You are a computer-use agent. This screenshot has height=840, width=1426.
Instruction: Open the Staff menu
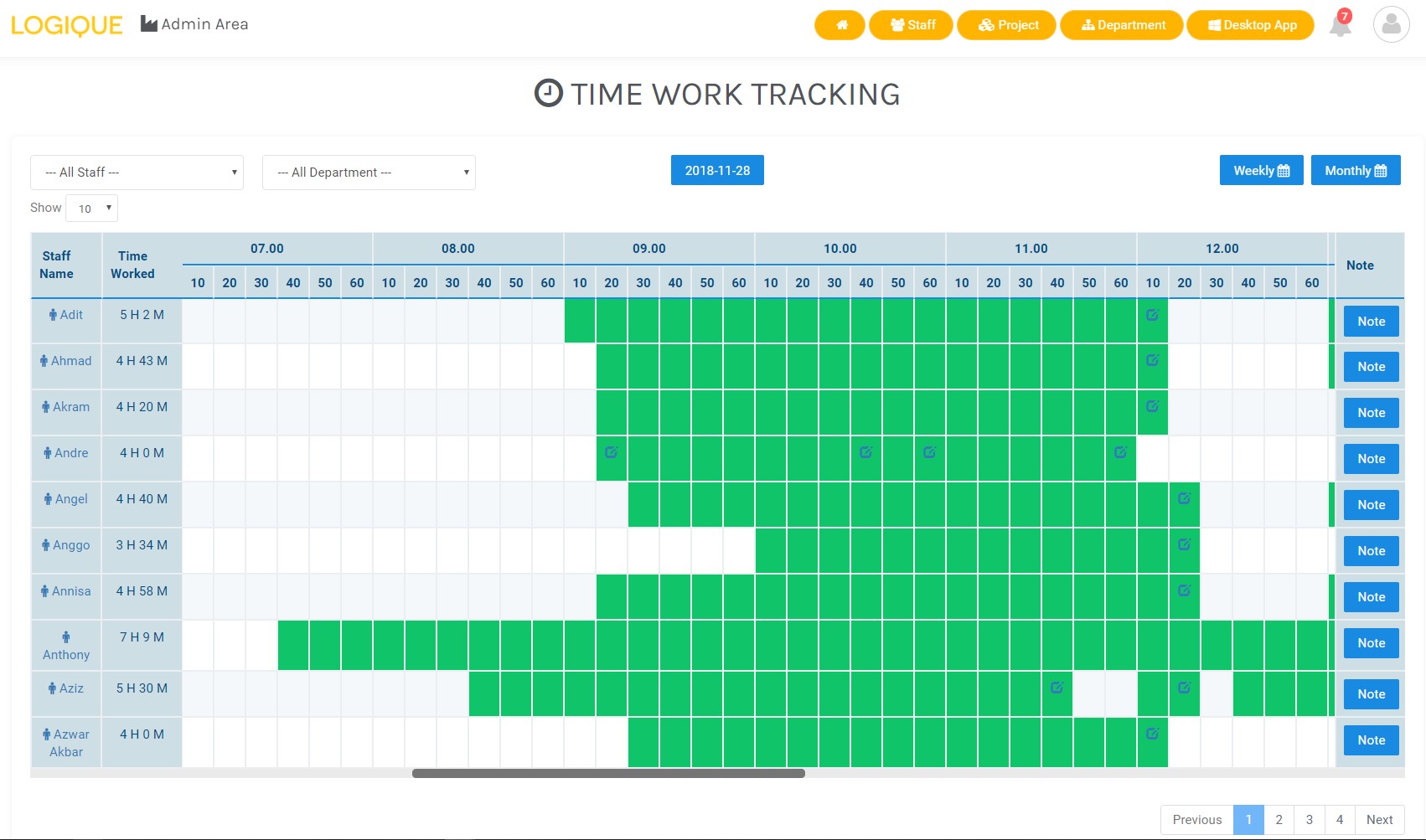tap(912, 25)
